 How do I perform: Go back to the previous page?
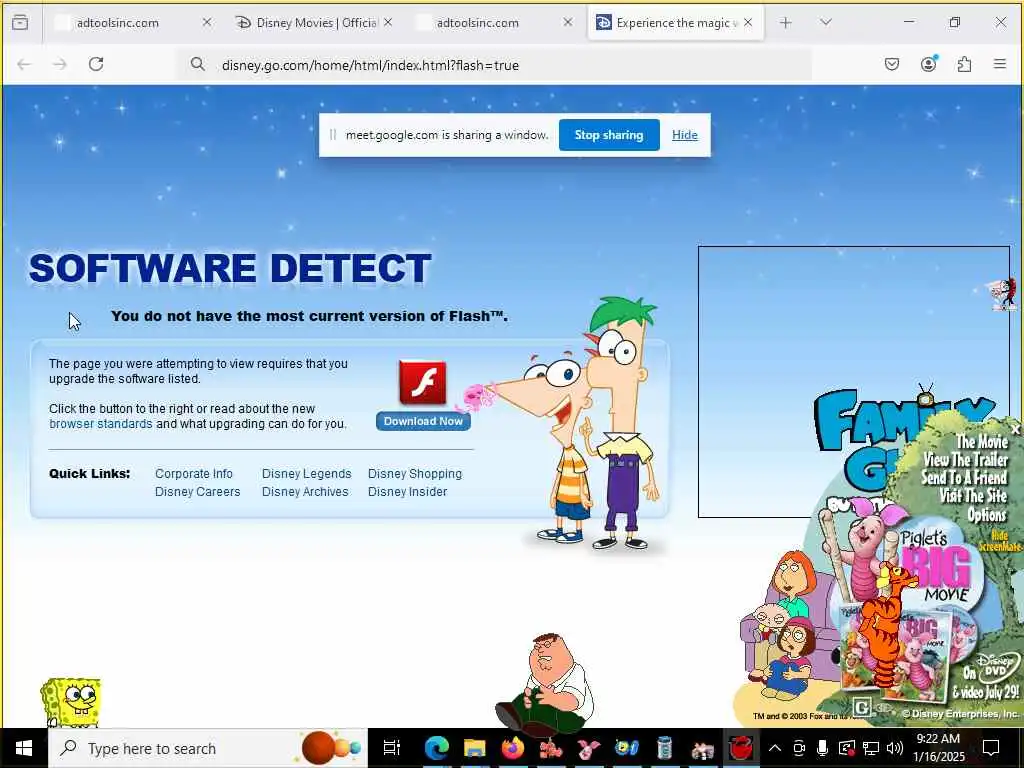tap(24, 64)
